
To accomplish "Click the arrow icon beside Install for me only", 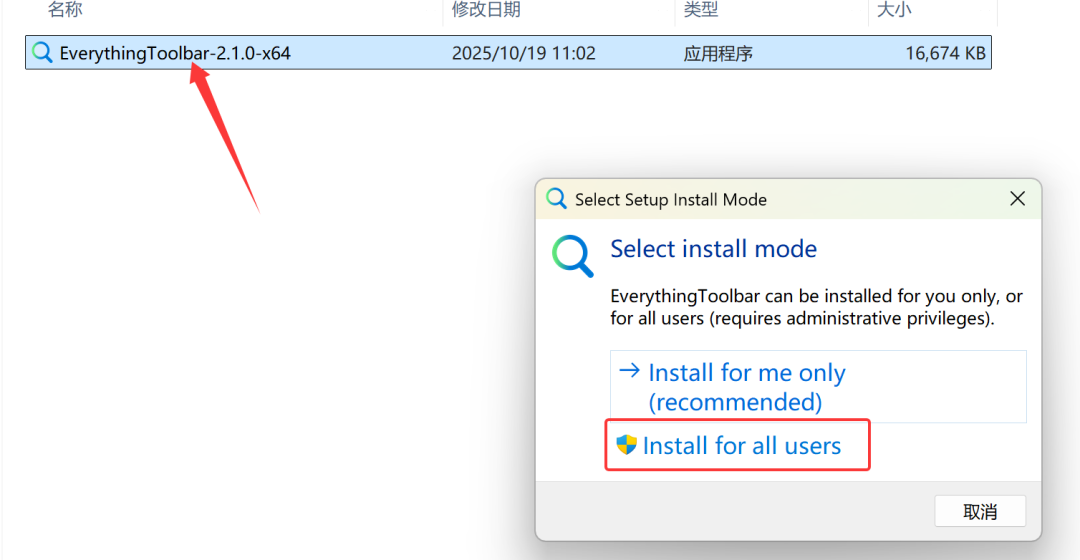I will 629,371.
